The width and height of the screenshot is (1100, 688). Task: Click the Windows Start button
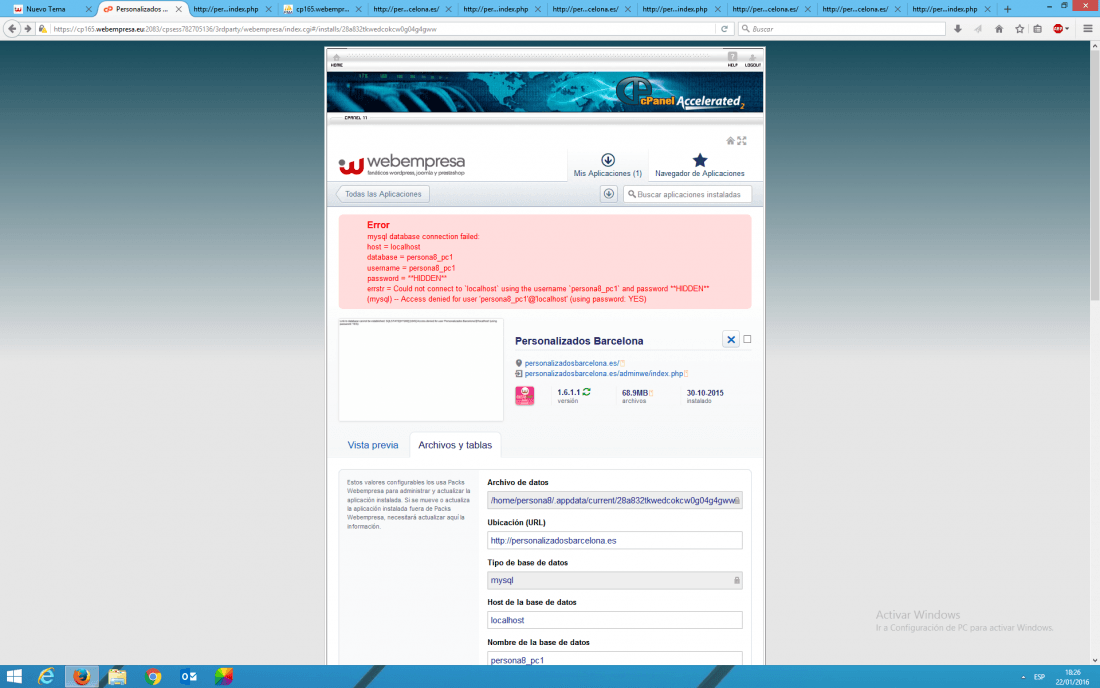click(x=14, y=677)
